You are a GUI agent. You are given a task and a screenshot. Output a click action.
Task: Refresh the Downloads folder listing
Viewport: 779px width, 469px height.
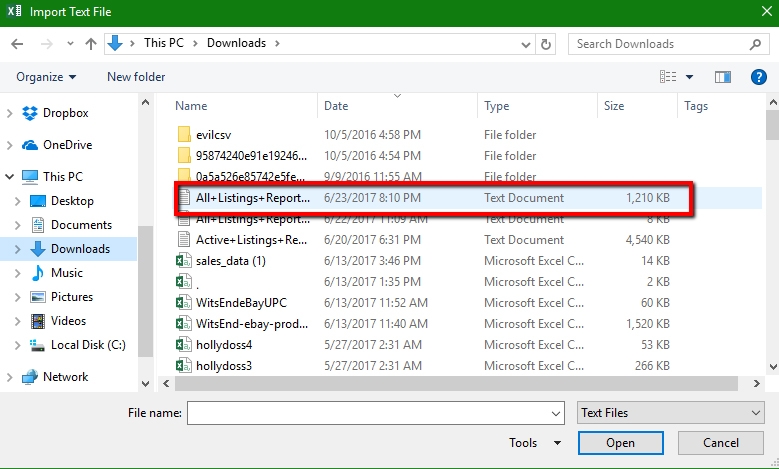[546, 44]
